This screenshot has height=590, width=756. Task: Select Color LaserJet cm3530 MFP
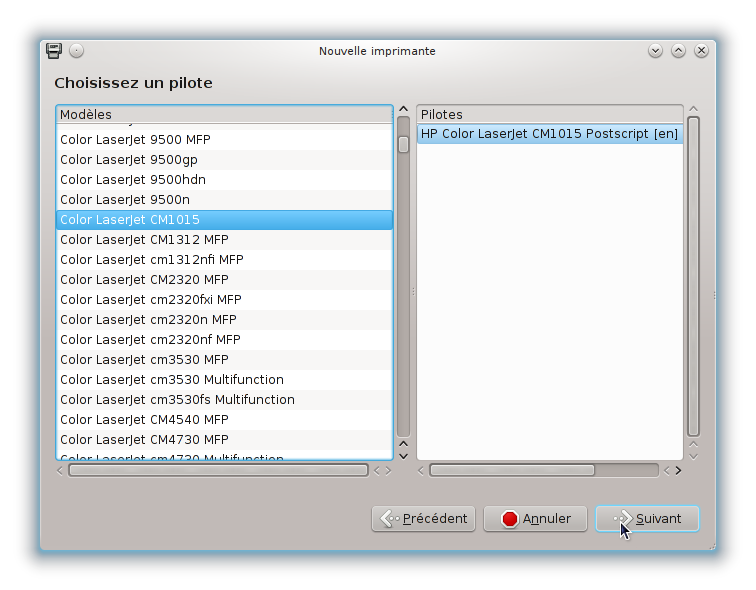224,360
